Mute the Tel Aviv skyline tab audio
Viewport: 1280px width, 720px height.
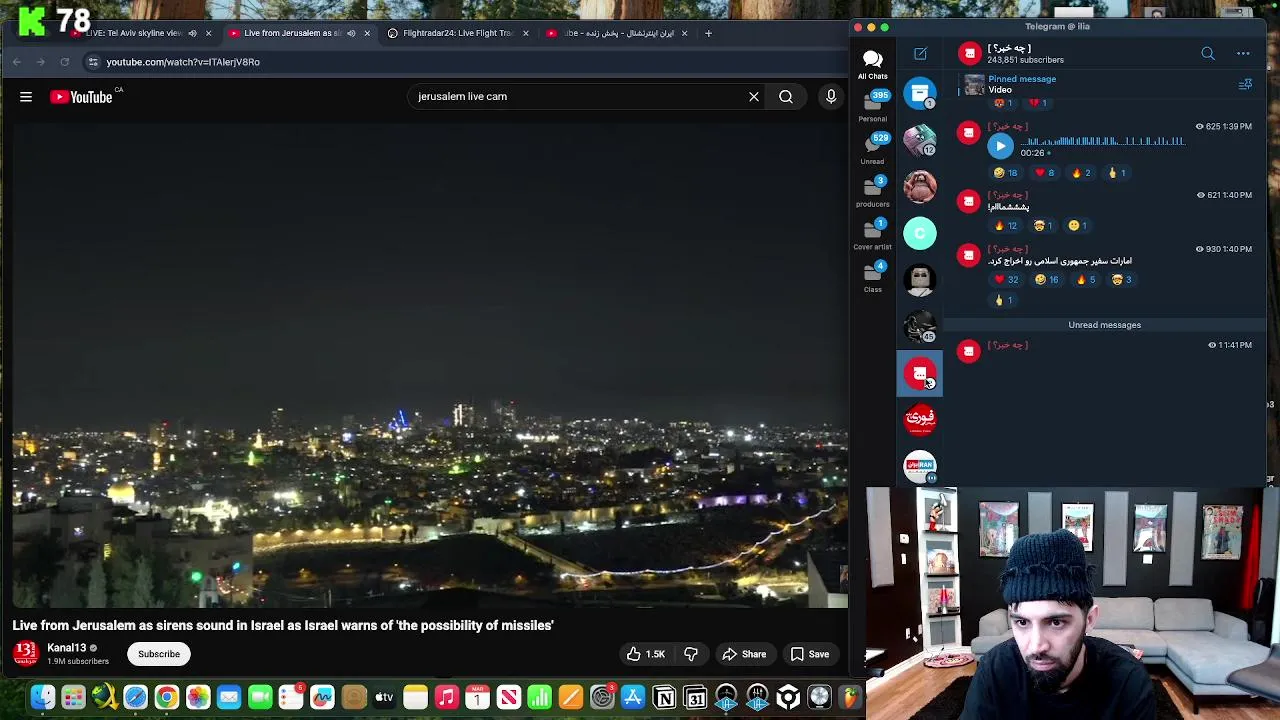192,33
